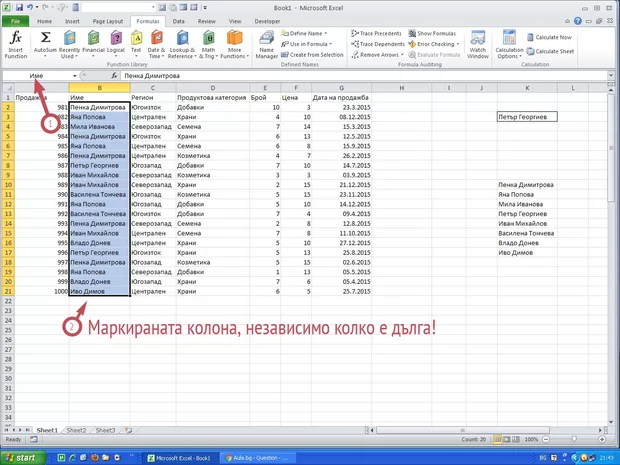Click the Windows Start button
Image resolution: width=620 pixels, height=465 pixels.
coord(24,457)
